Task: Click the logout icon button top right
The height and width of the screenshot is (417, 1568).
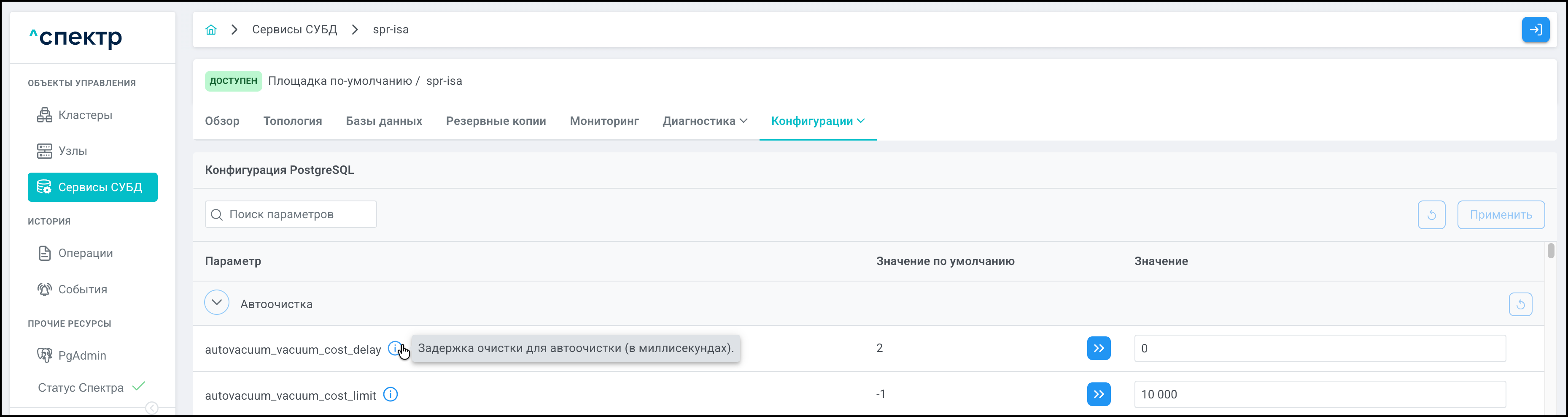Action: coord(1535,30)
